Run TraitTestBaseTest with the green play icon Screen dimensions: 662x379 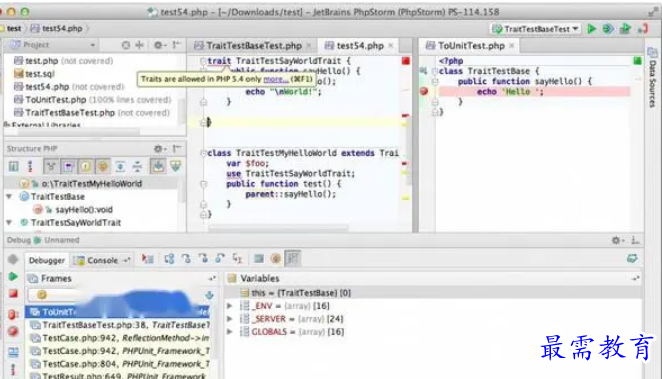pos(591,29)
